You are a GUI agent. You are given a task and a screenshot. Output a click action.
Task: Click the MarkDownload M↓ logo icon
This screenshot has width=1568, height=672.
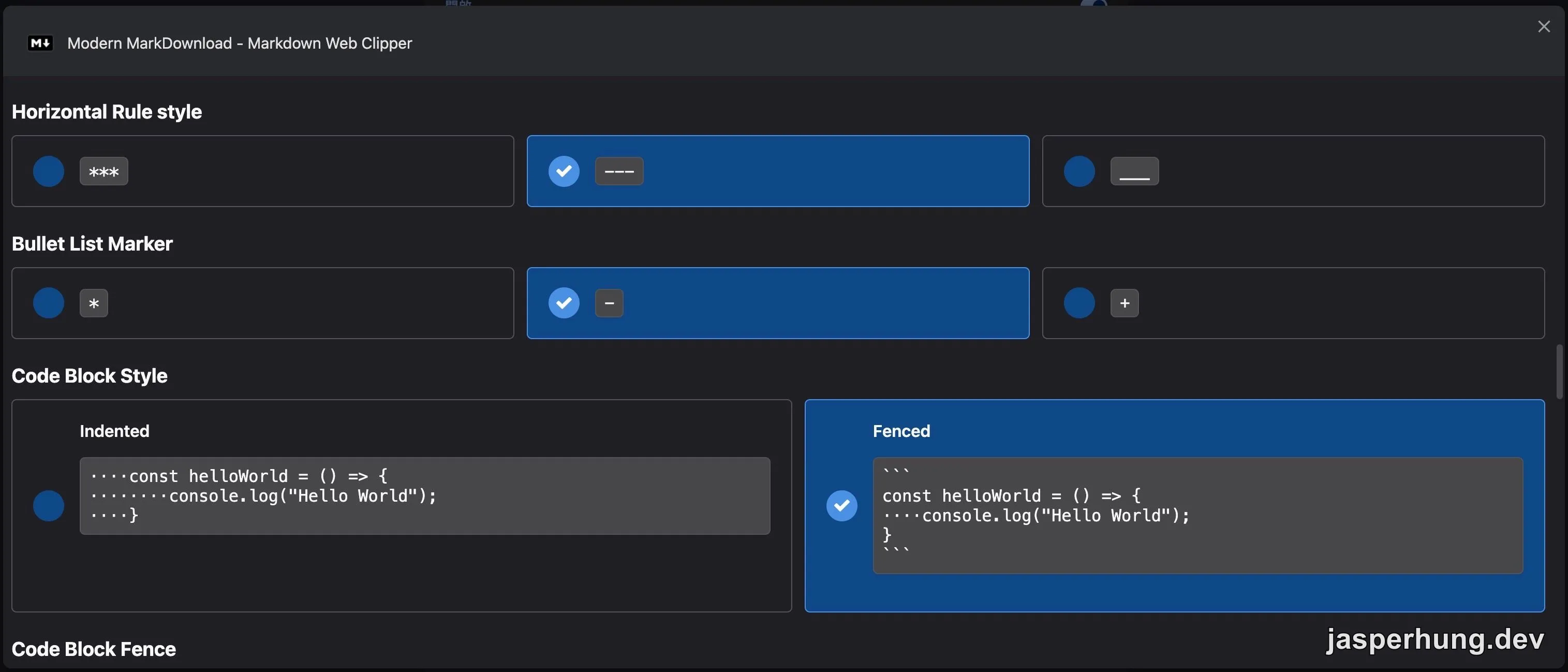[x=40, y=43]
